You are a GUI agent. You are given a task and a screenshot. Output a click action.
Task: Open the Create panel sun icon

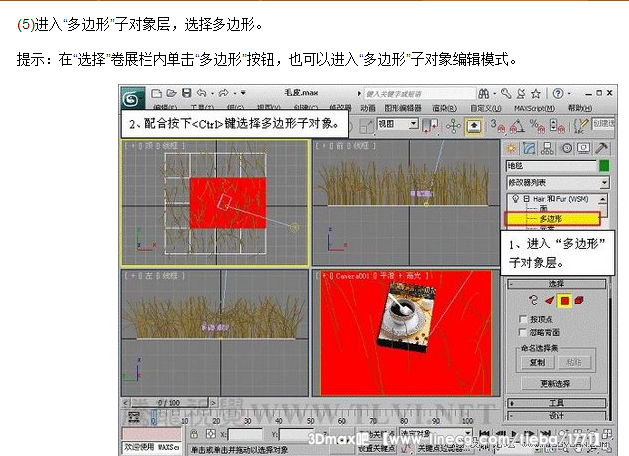(x=511, y=148)
